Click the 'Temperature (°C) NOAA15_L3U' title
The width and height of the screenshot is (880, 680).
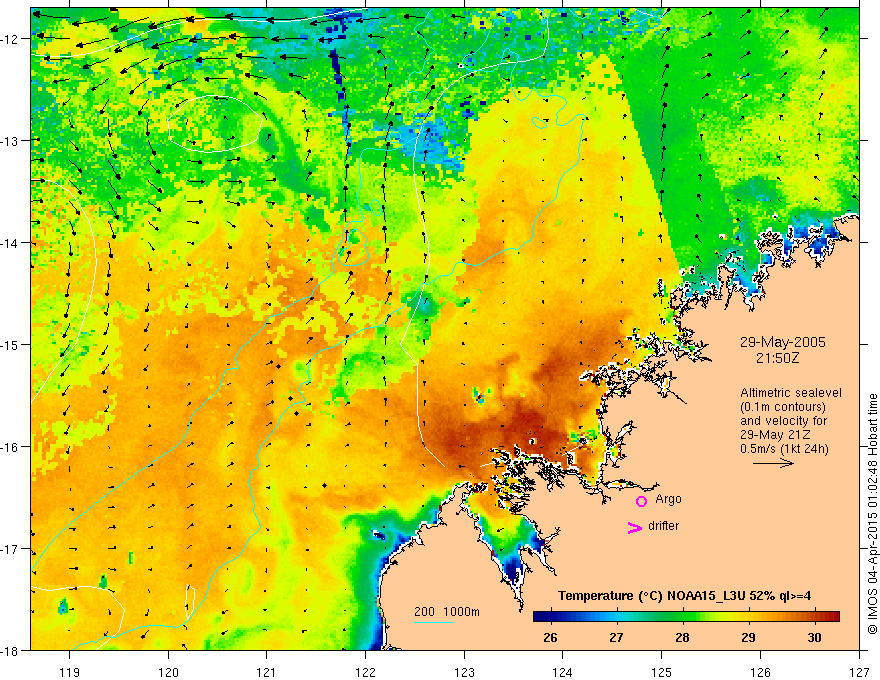pyautogui.click(x=652, y=596)
